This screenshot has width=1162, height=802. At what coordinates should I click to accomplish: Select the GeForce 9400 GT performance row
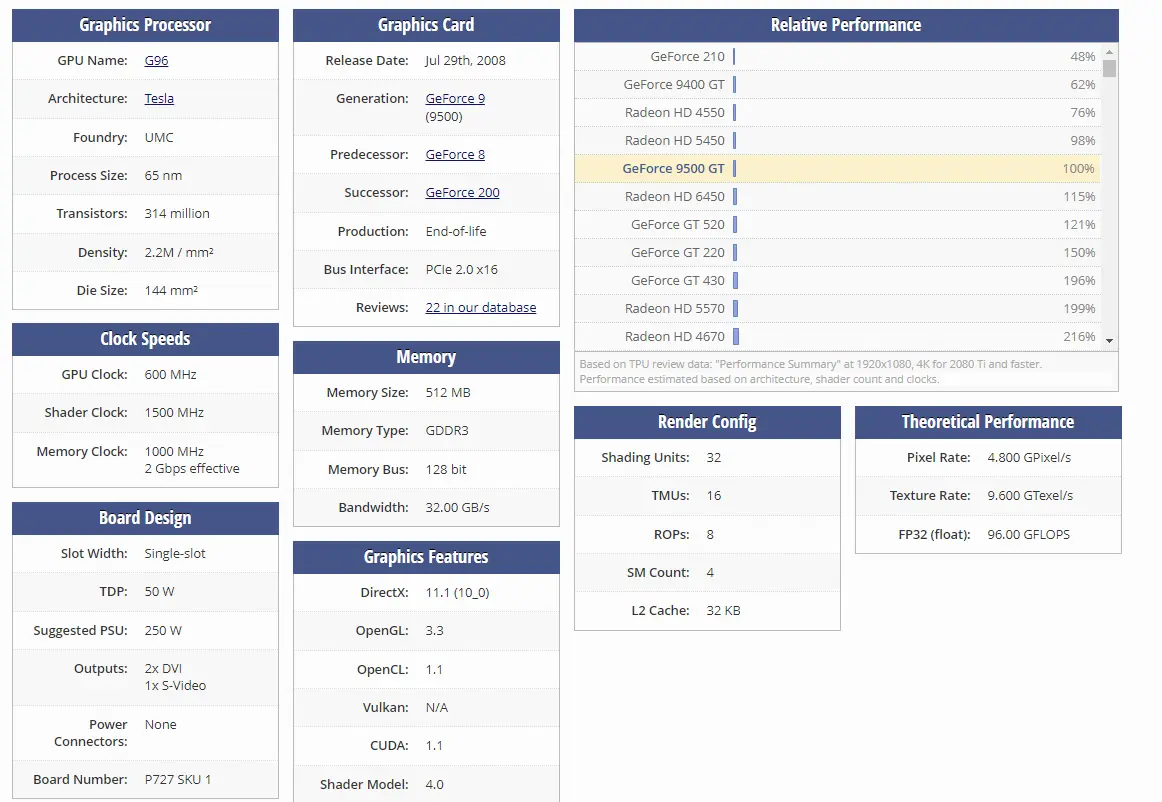(x=837, y=84)
